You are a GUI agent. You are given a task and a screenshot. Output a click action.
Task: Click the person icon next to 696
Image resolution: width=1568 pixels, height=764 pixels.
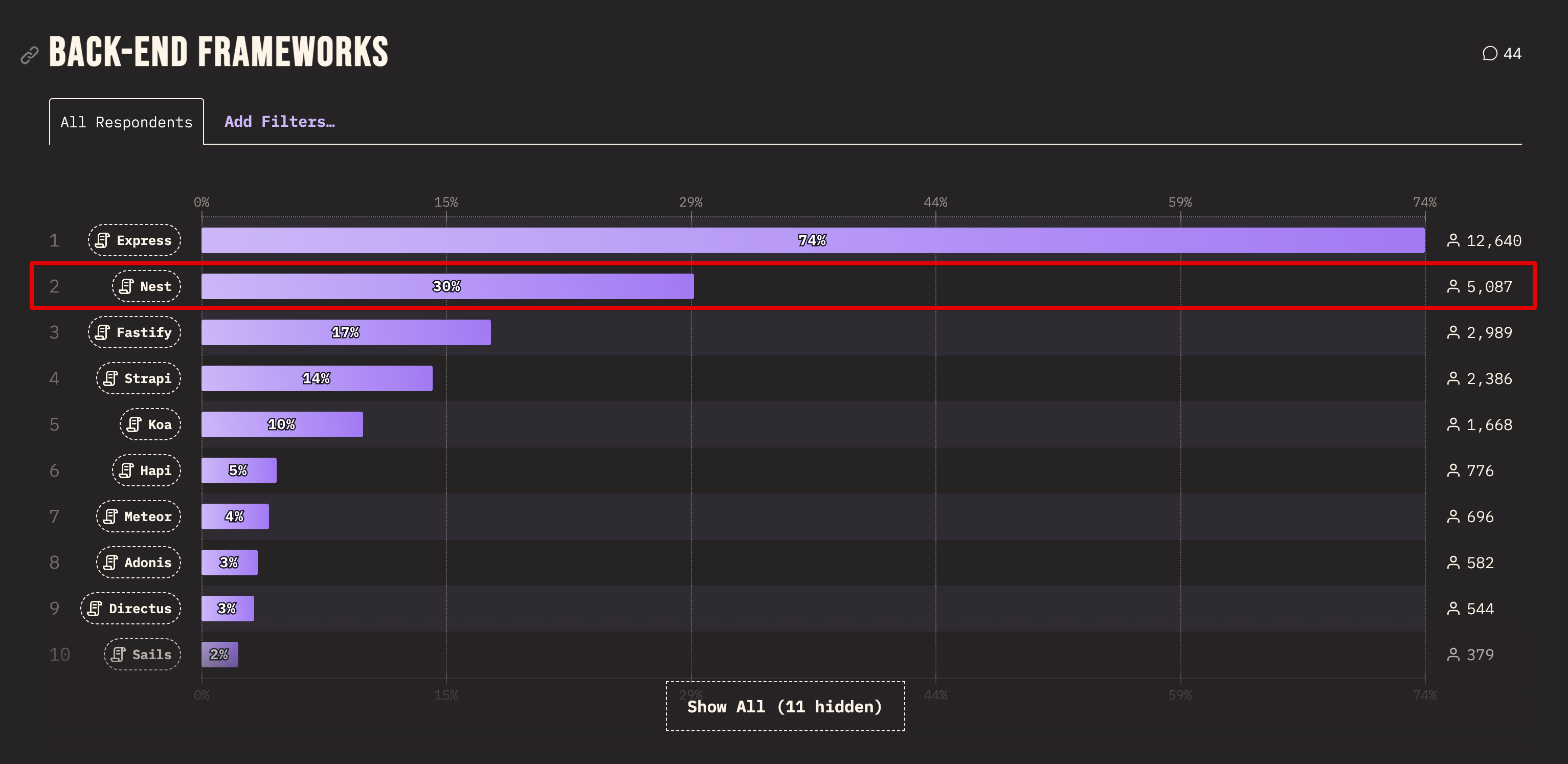pos(1453,516)
